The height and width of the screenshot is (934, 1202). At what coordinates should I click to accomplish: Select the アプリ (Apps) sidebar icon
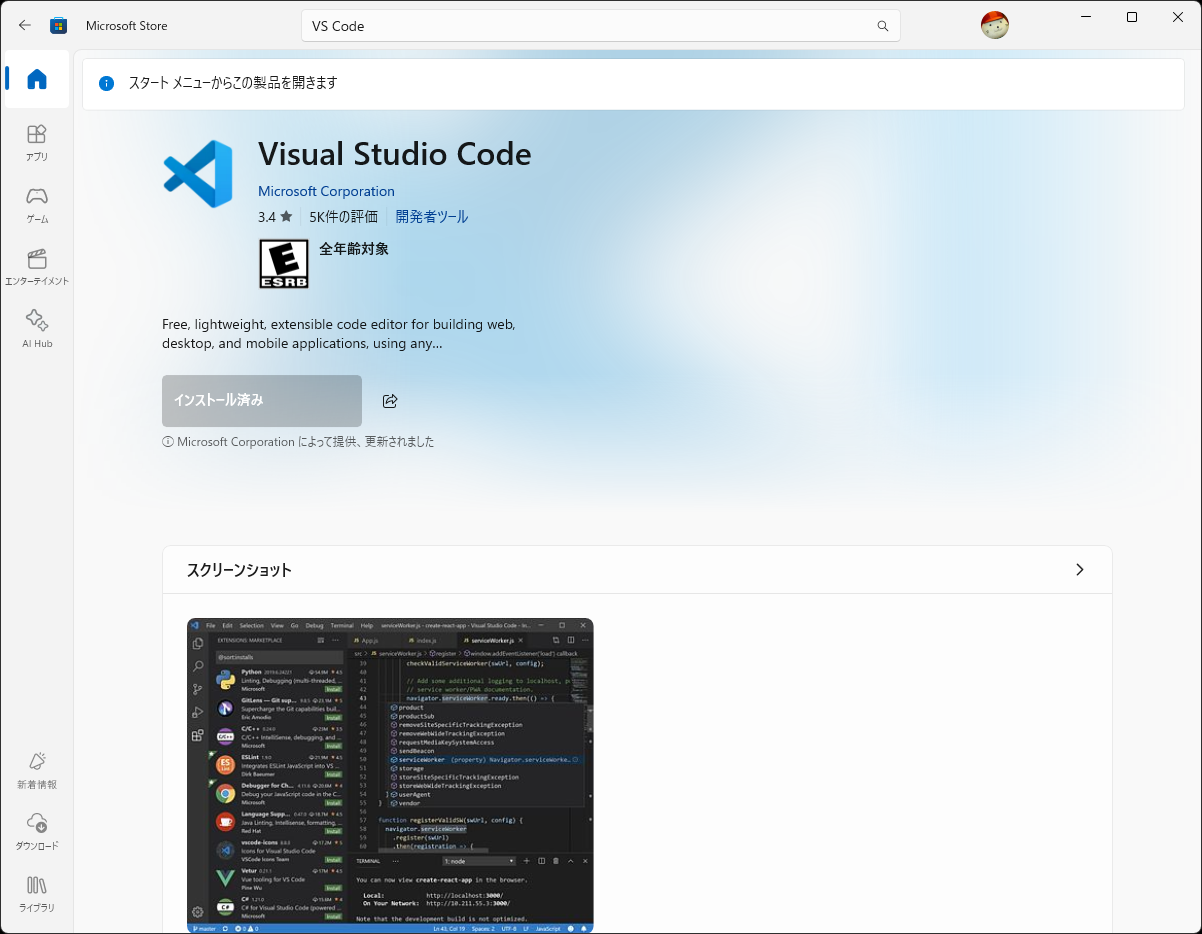(36, 140)
